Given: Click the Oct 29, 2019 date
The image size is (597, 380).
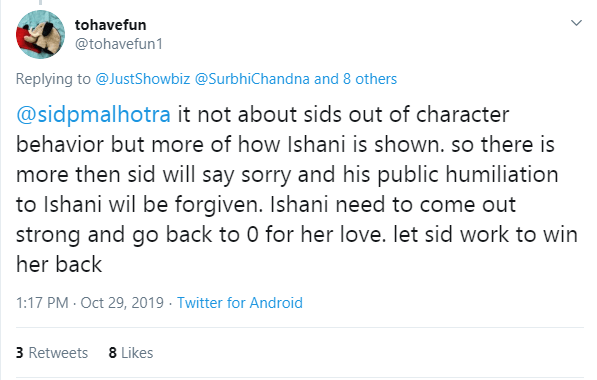Looking at the screenshot, I should [122, 303].
